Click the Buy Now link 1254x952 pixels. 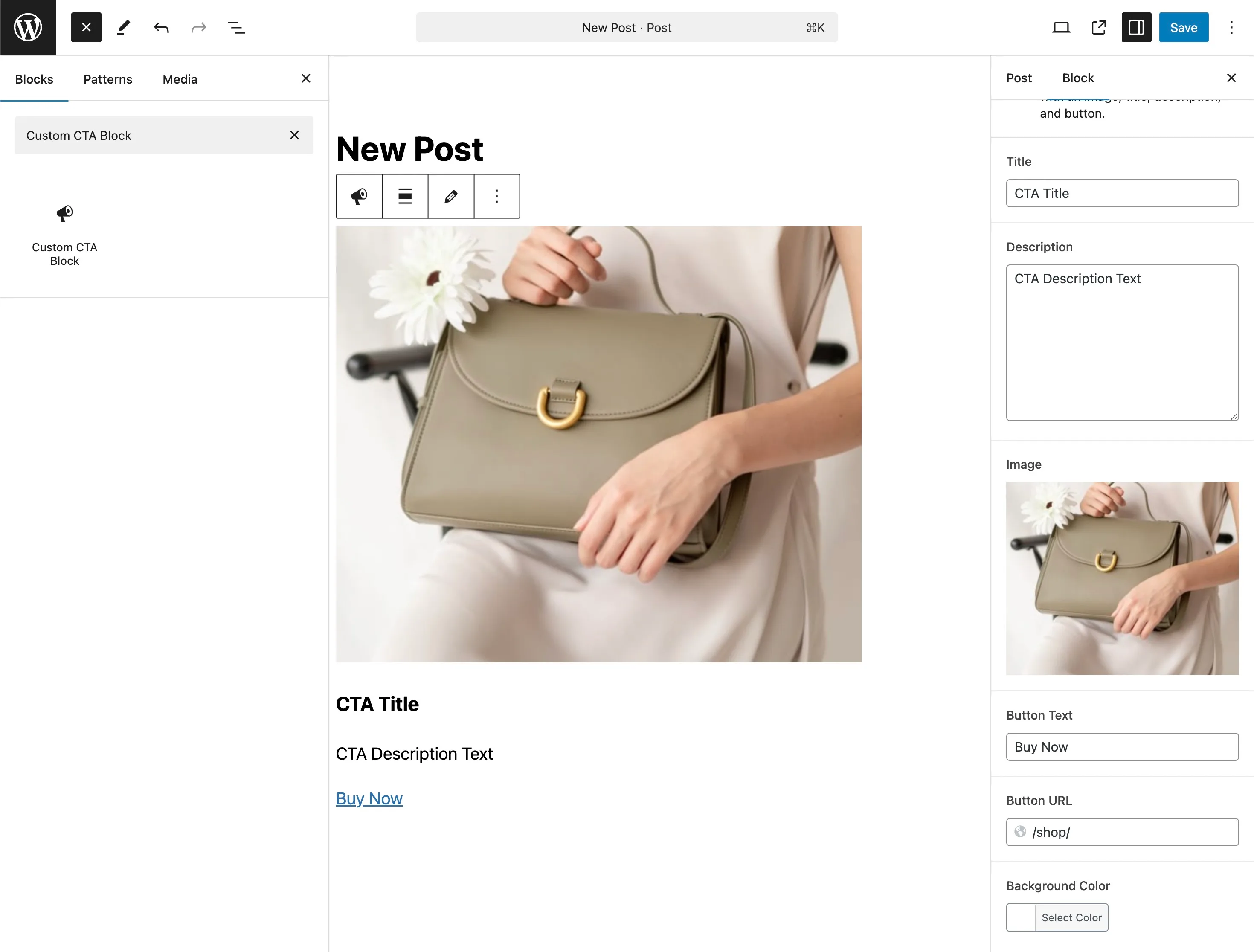(x=369, y=798)
